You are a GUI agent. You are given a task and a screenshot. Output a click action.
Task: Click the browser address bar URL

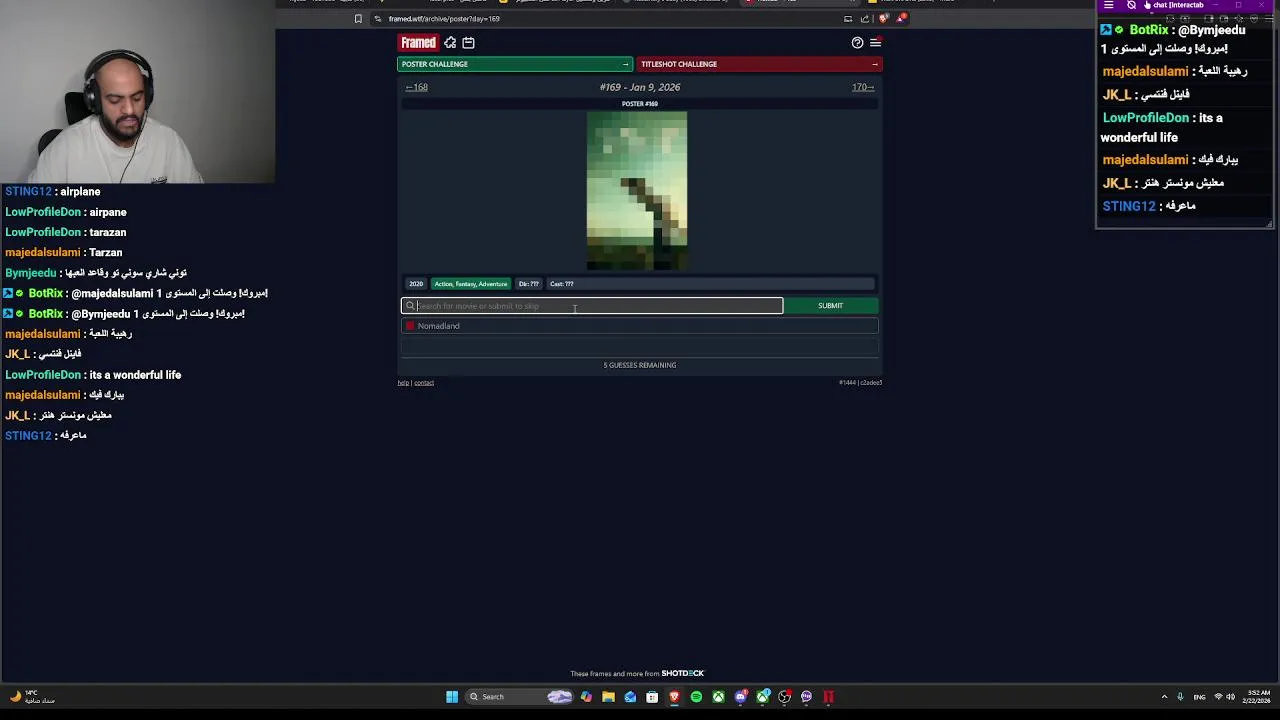point(444,19)
